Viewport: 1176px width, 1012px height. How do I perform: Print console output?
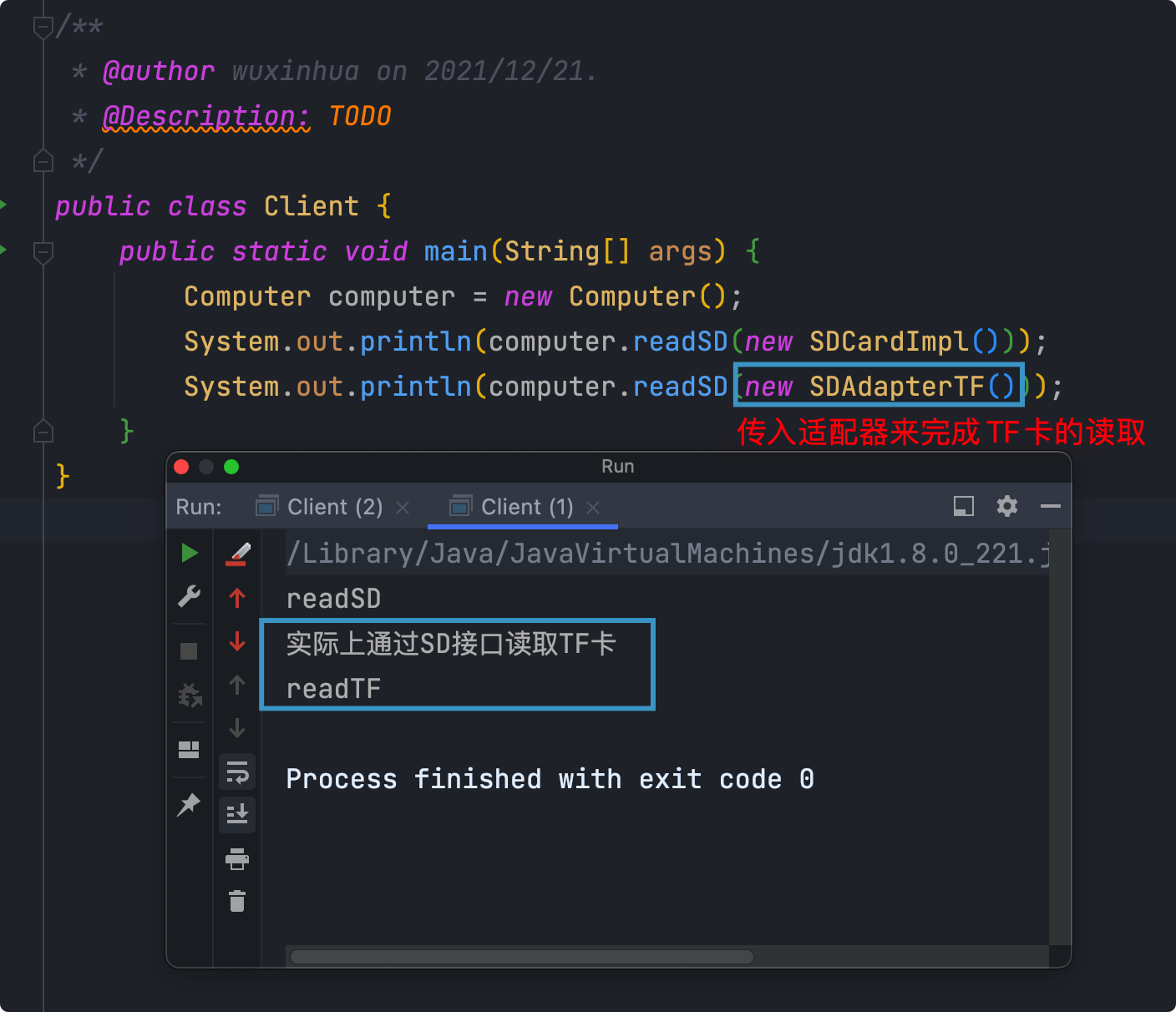pos(237,858)
